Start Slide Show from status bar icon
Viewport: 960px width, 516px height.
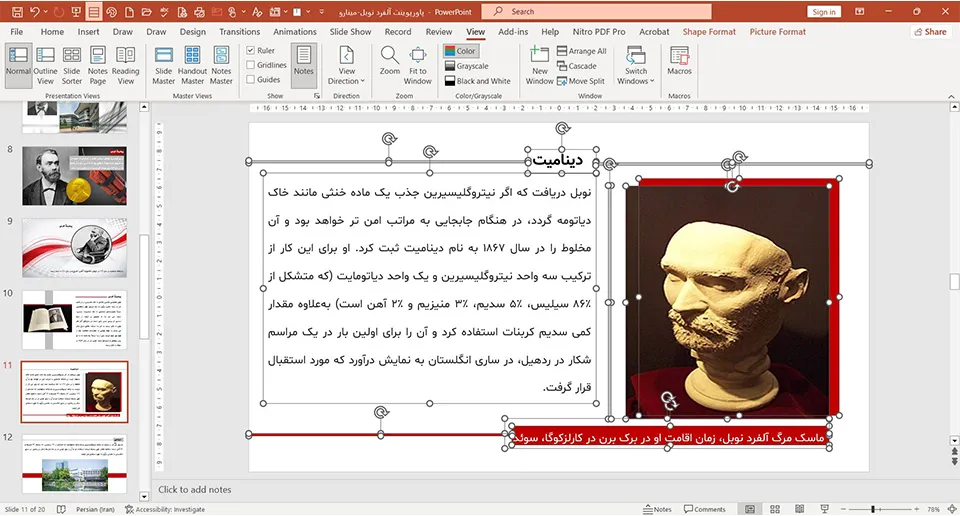coord(825,509)
